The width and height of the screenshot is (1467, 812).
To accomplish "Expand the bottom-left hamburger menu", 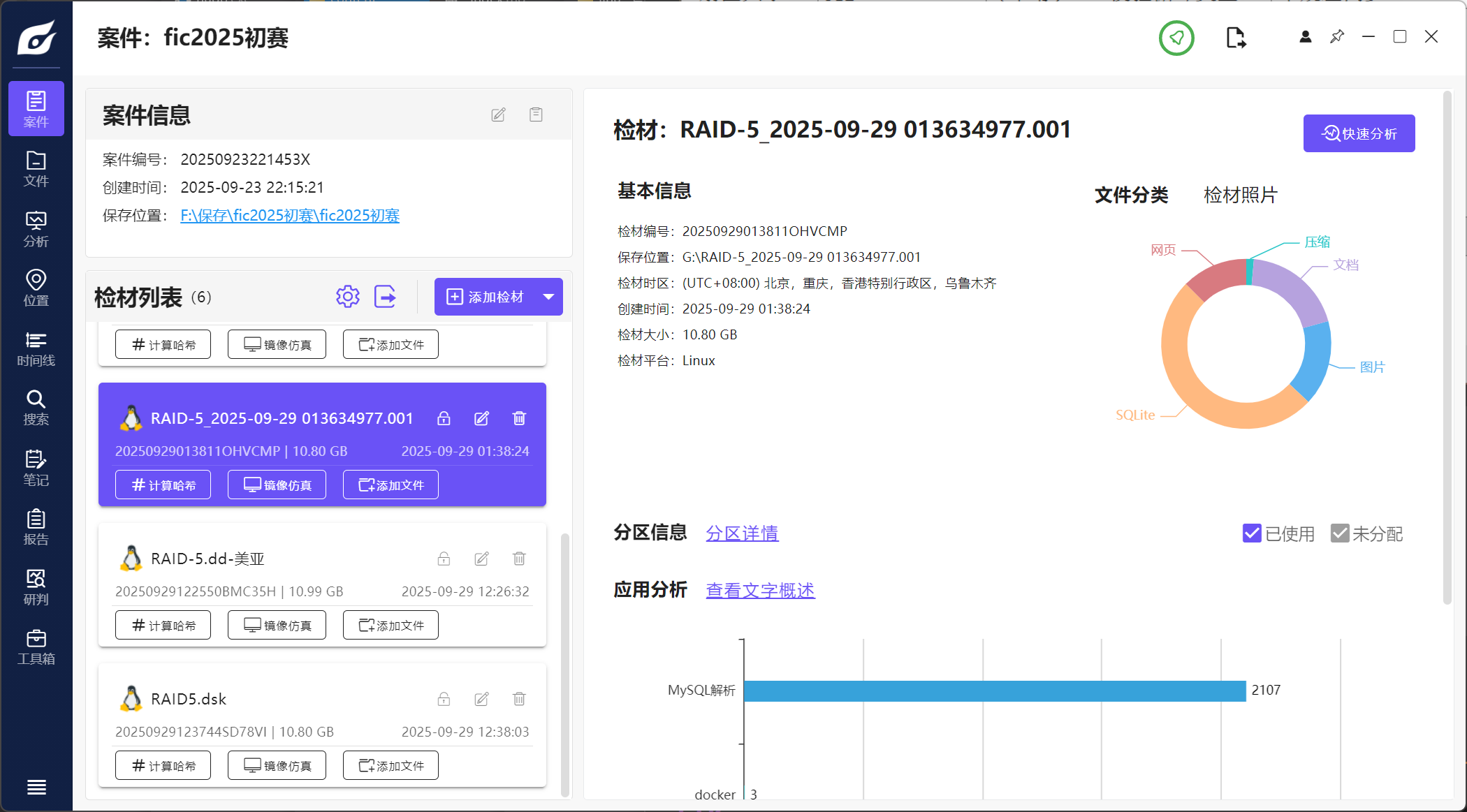I will pos(36,788).
